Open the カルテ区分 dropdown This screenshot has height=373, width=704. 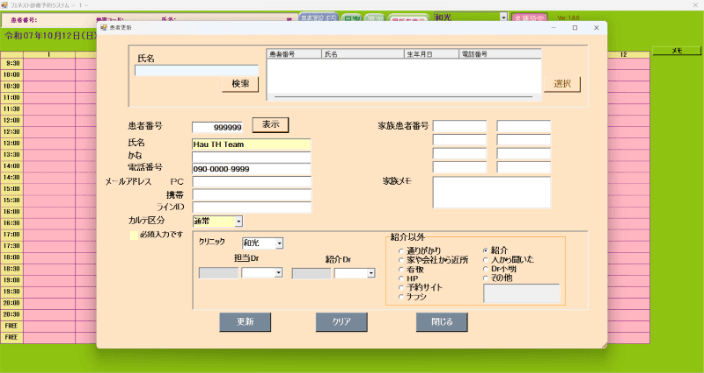tap(239, 221)
